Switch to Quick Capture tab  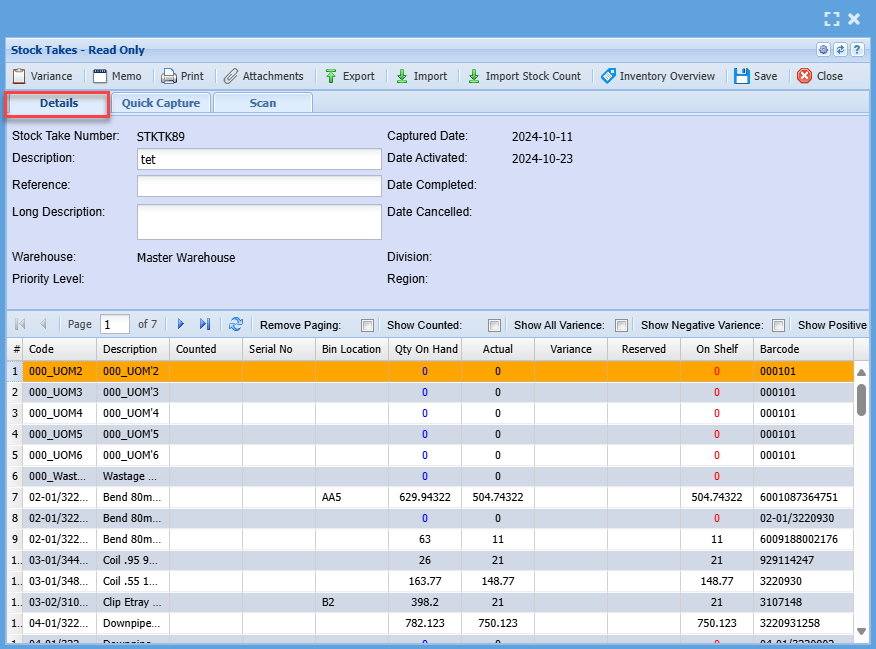[161, 103]
